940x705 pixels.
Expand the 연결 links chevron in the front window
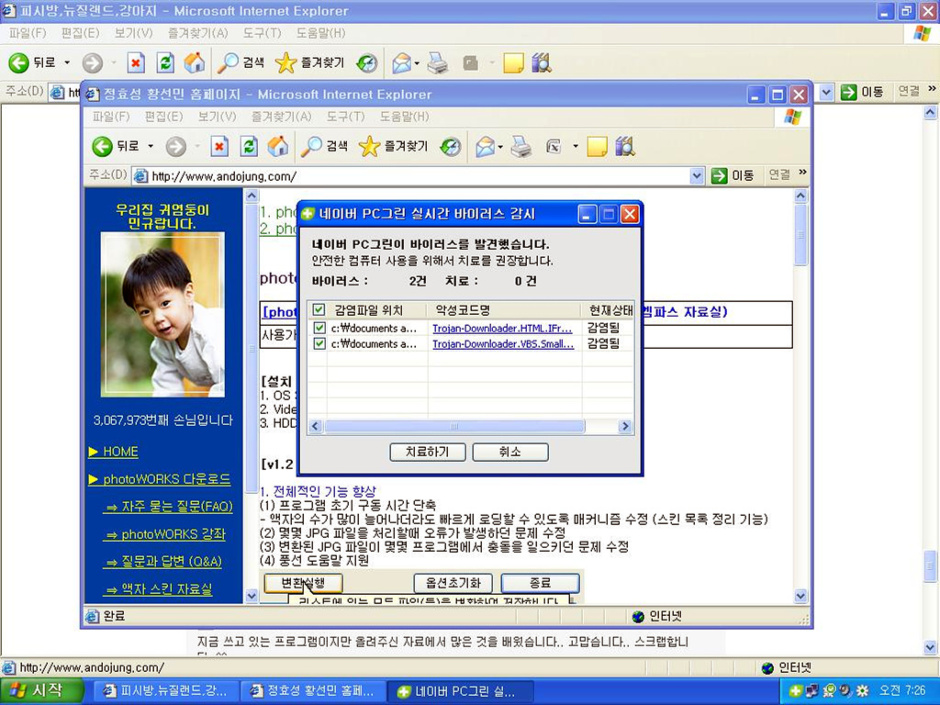tap(803, 173)
